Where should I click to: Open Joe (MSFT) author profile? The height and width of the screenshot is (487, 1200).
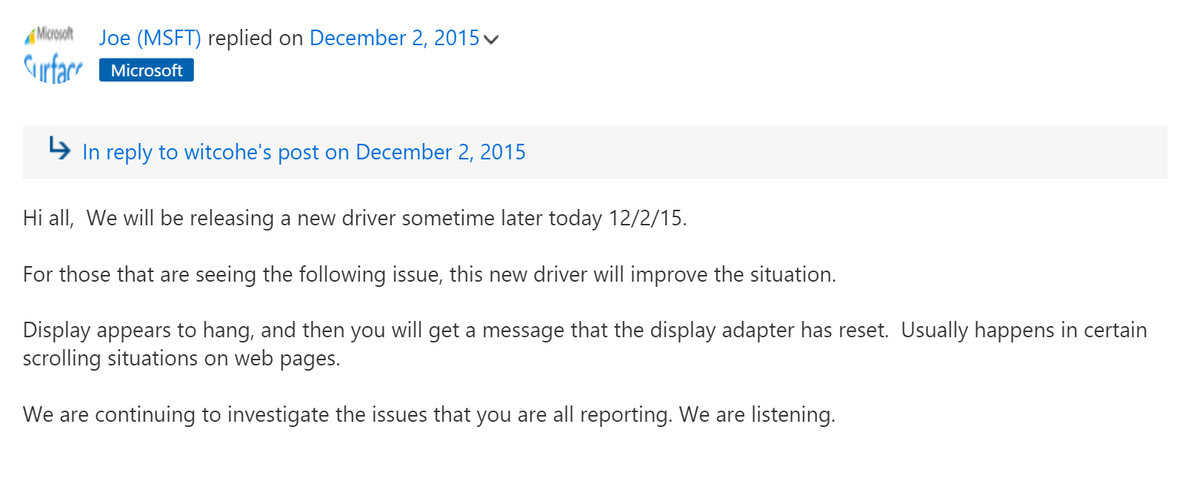(x=150, y=39)
